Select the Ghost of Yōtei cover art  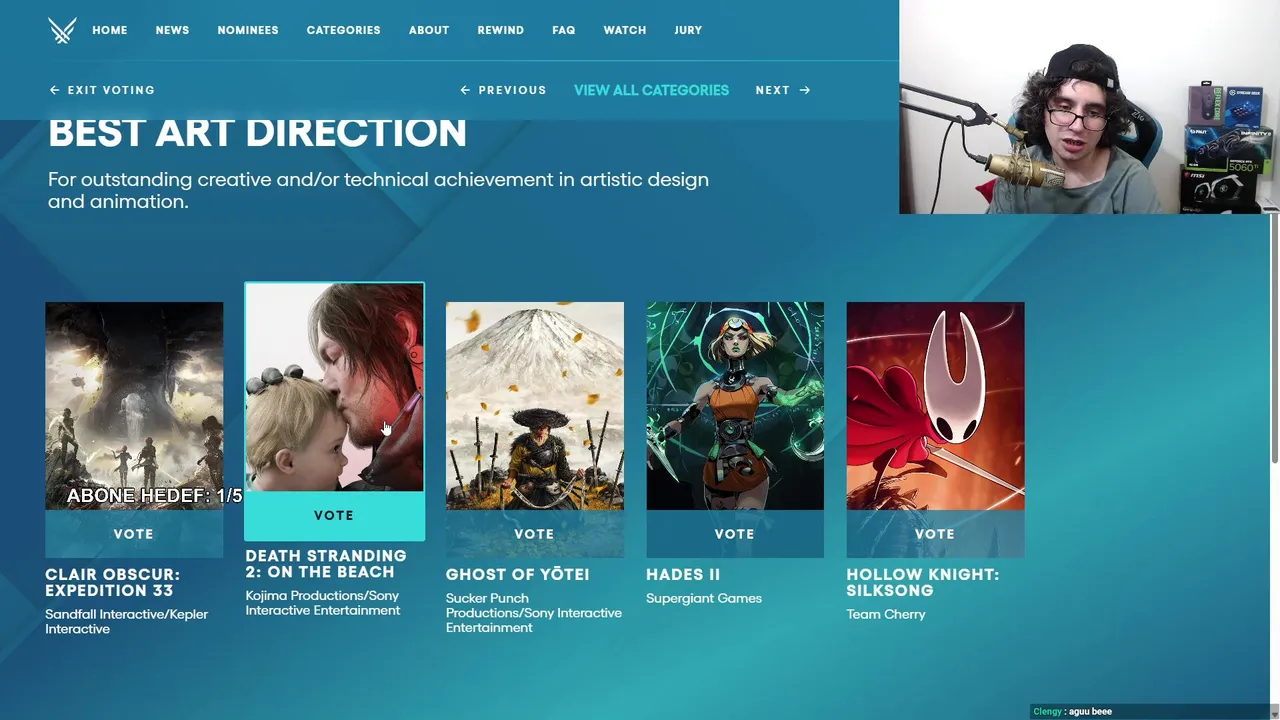(x=534, y=406)
